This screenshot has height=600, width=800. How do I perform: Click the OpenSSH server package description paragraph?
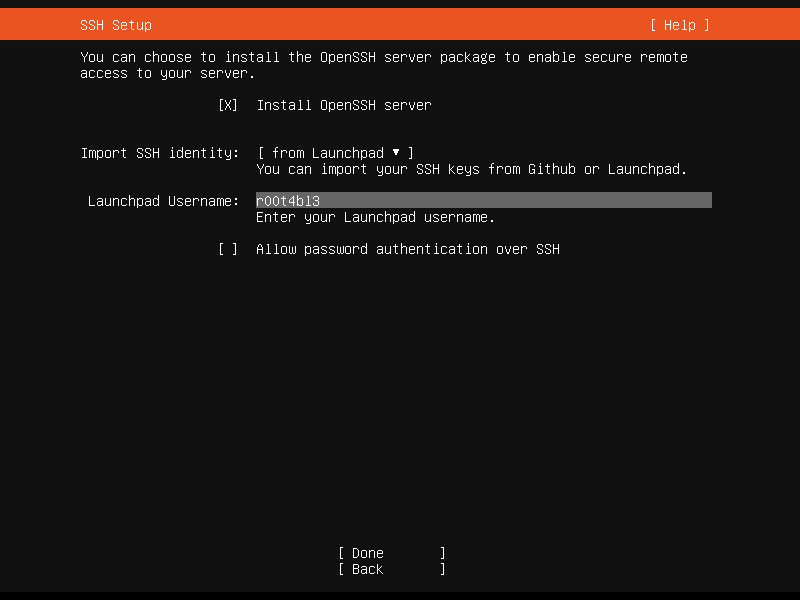point(384,65)
